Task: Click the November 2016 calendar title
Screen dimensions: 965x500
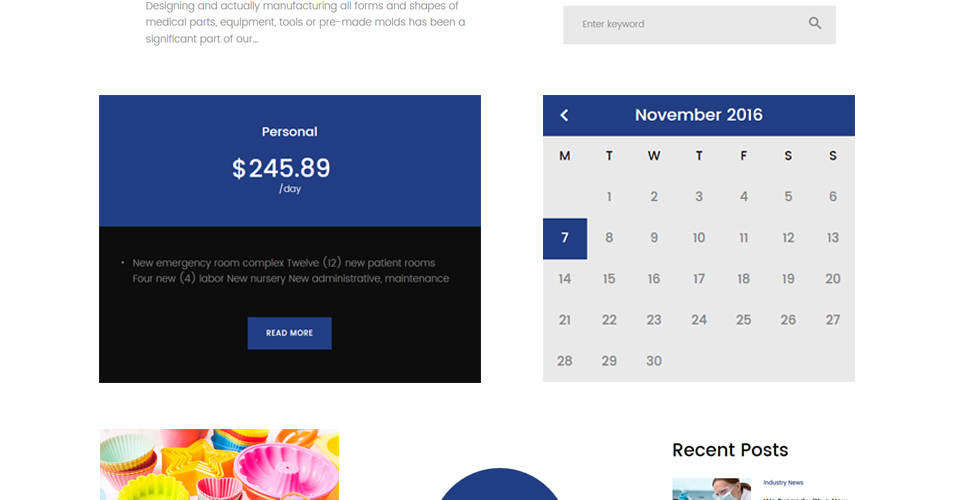Action: 699,115
